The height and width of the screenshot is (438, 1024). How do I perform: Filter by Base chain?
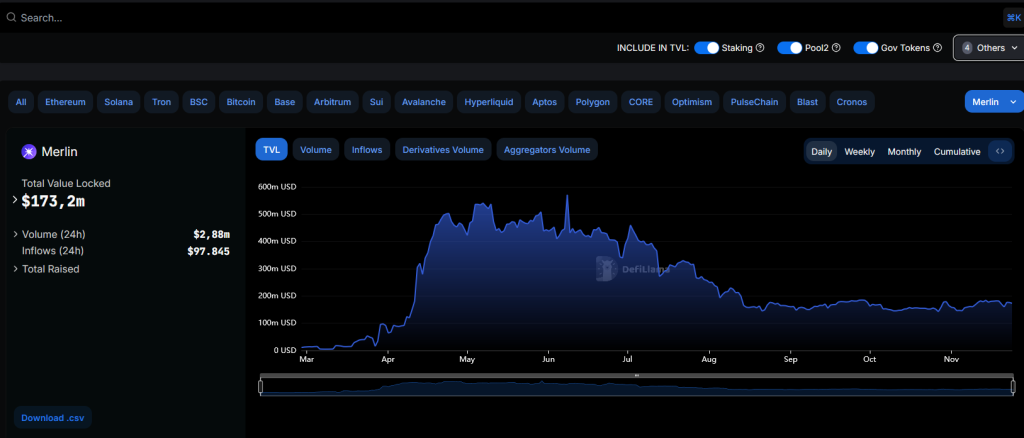[285, 102]
